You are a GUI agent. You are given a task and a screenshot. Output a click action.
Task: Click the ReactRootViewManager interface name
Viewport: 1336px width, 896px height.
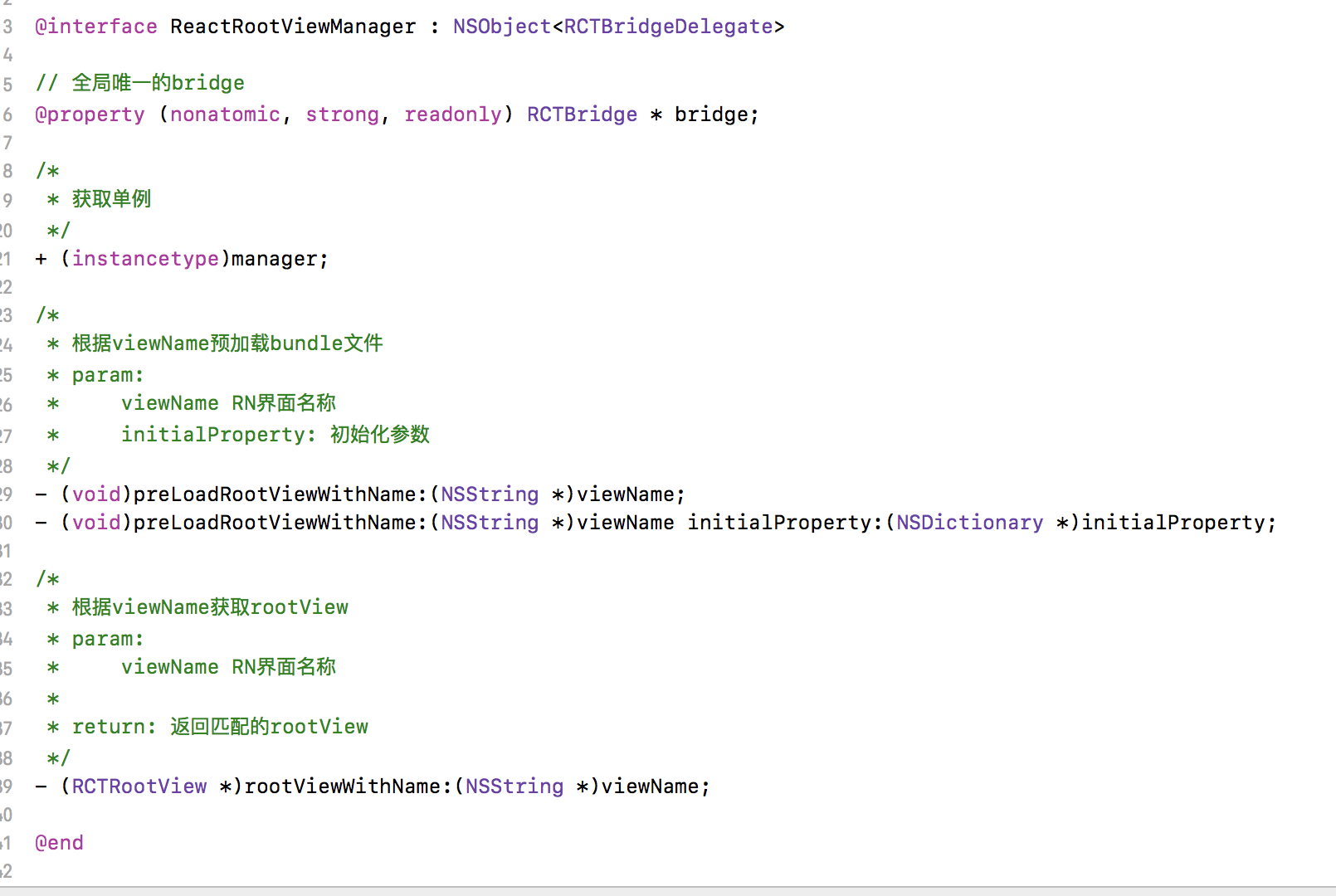click(x=293, y=27)
